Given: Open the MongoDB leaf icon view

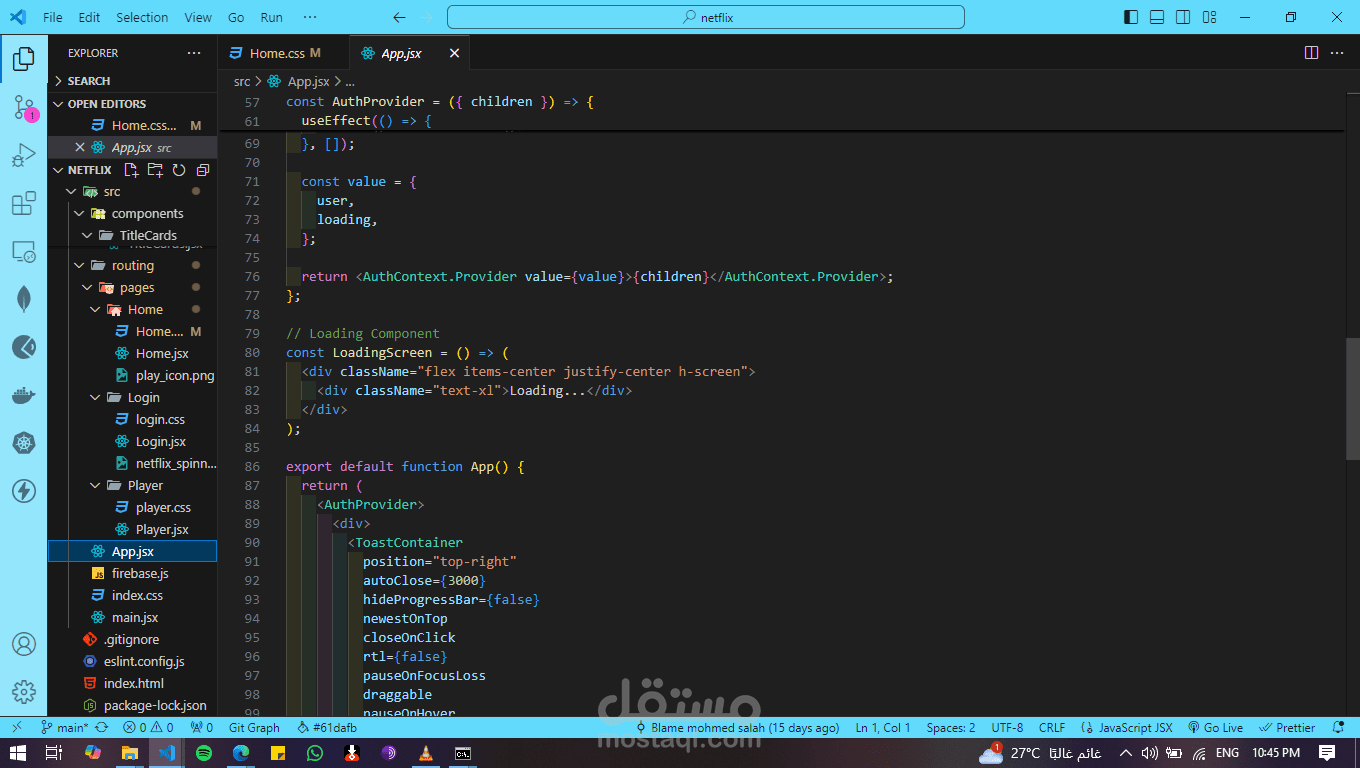Looking at the screenshot, I should [x=24, y=299].
